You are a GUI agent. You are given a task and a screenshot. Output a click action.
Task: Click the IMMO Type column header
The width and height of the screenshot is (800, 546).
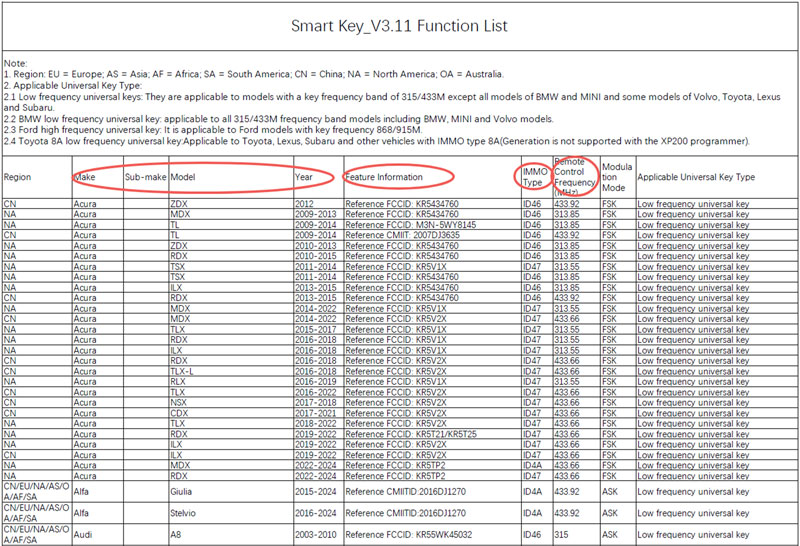tap(535, 177)
